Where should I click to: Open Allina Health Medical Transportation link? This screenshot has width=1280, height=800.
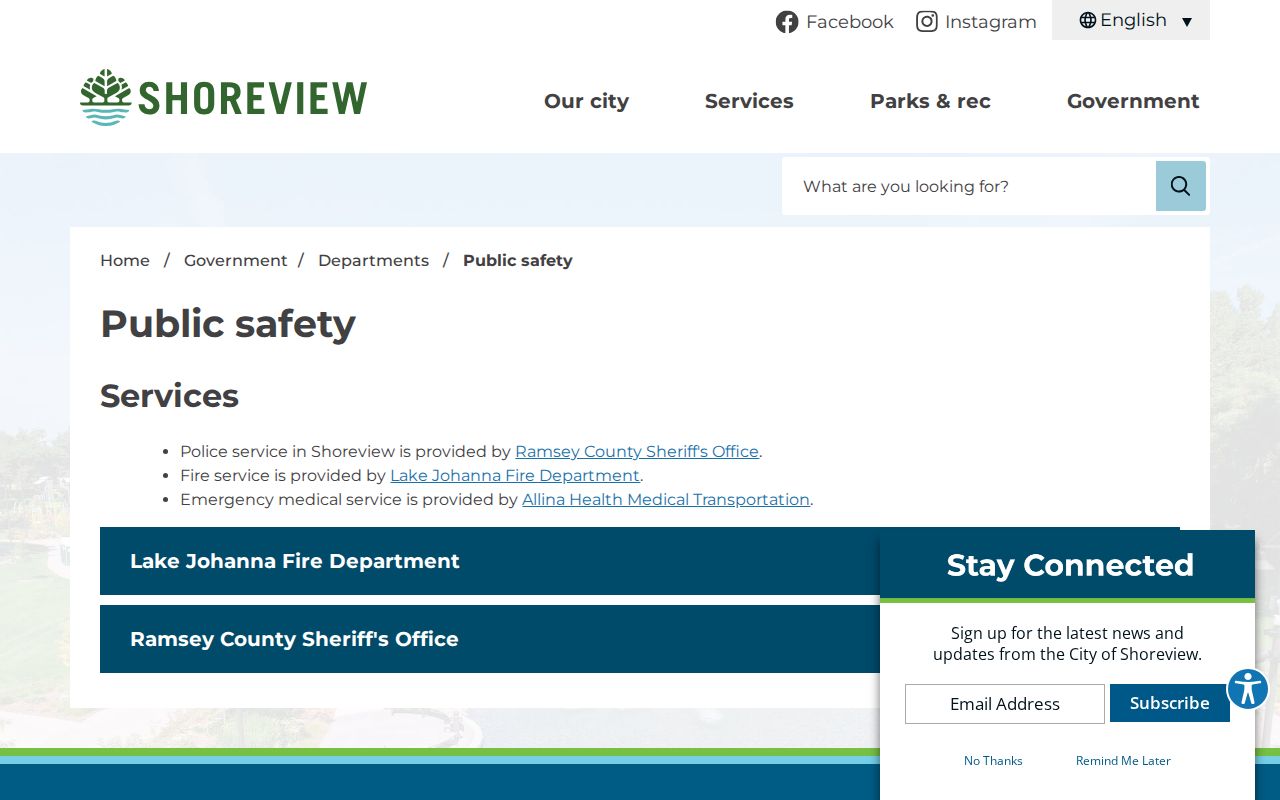click(x=666, y=499)
